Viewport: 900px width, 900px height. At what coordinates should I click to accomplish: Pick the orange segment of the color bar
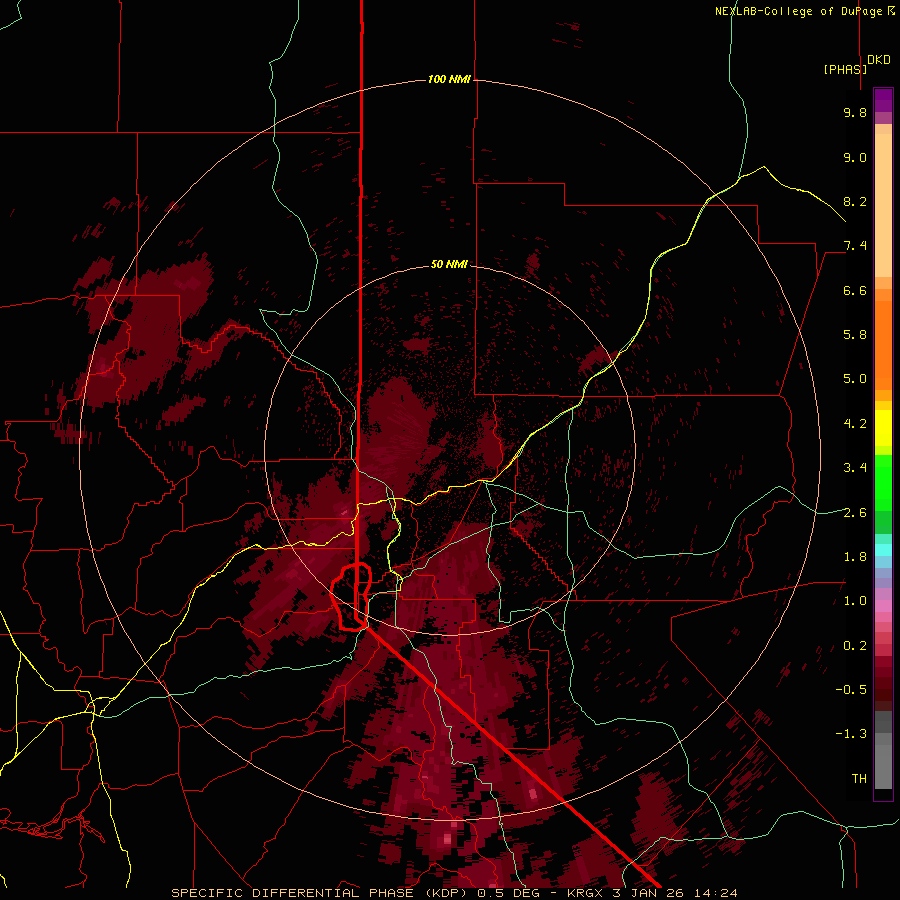click(x=883, y=344)
